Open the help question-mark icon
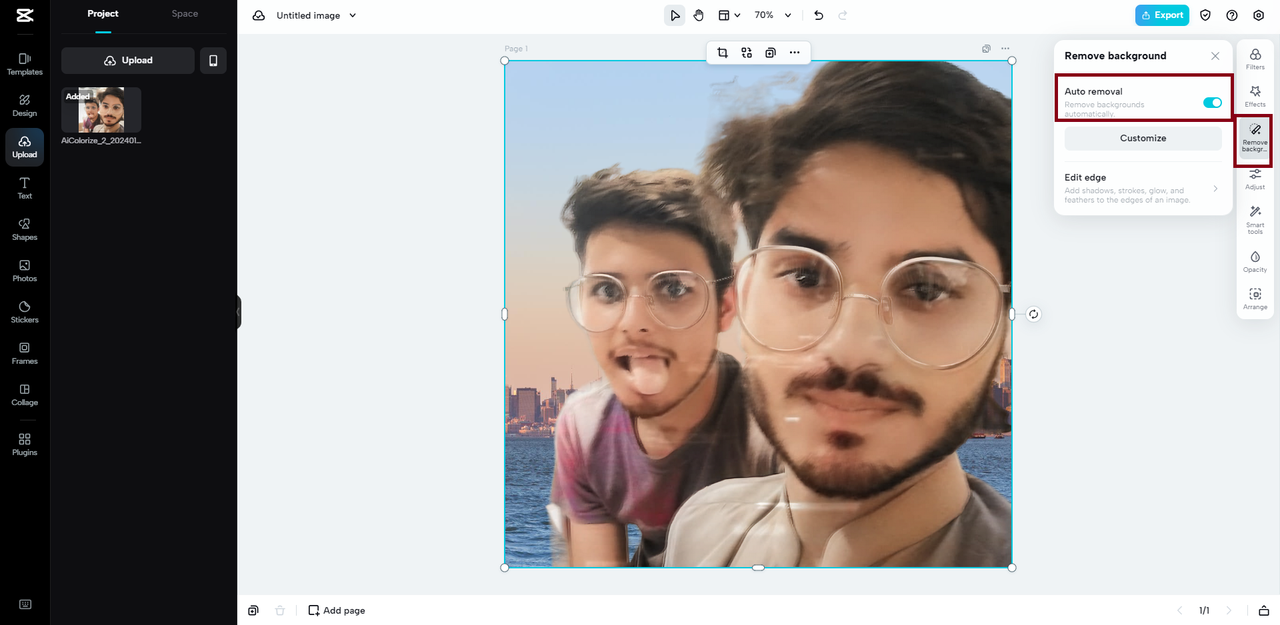The width and height of the screenshot is (1280, 625). coord(1232,15)
